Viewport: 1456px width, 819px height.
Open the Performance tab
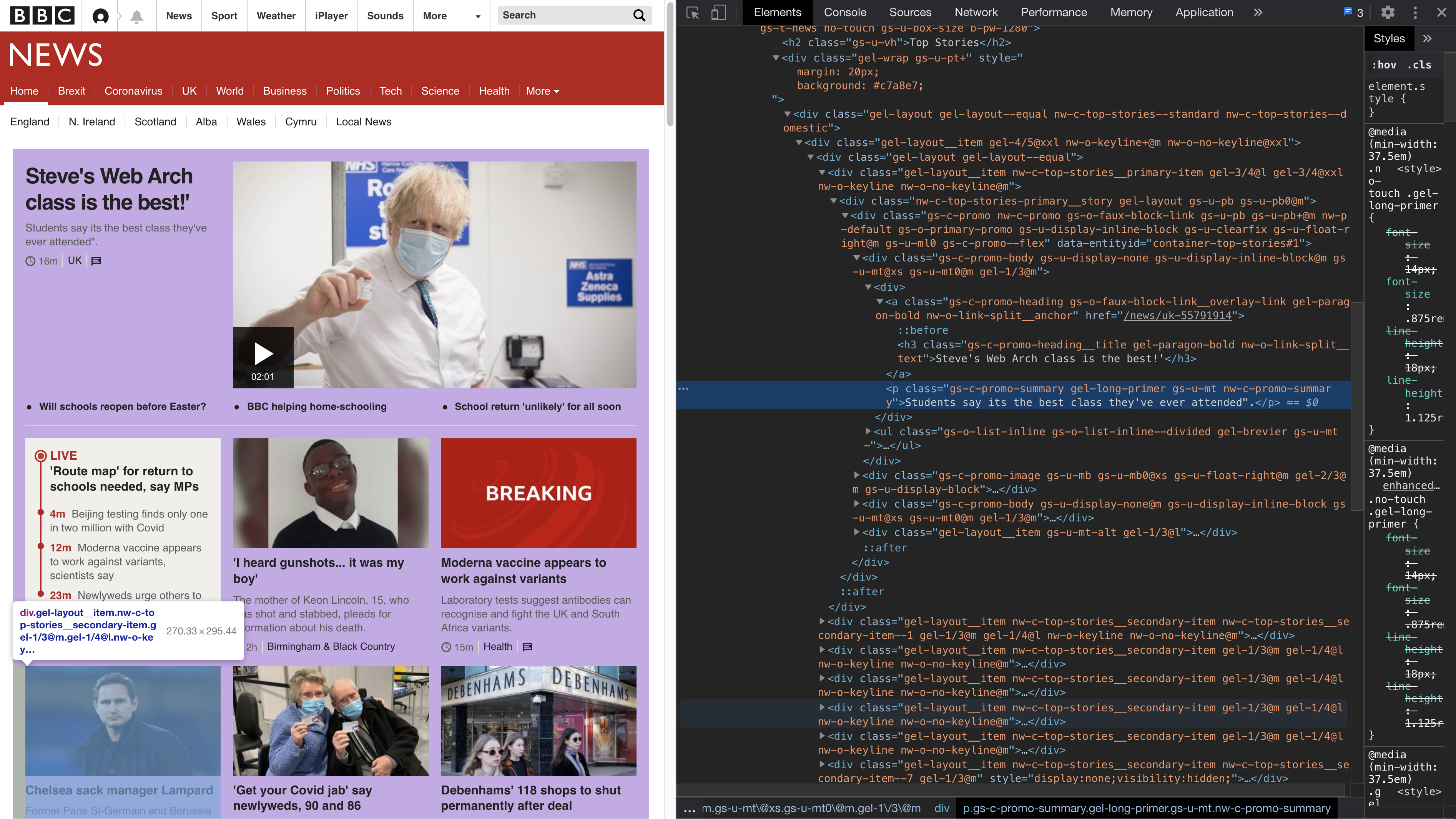tap(1054, 12)
